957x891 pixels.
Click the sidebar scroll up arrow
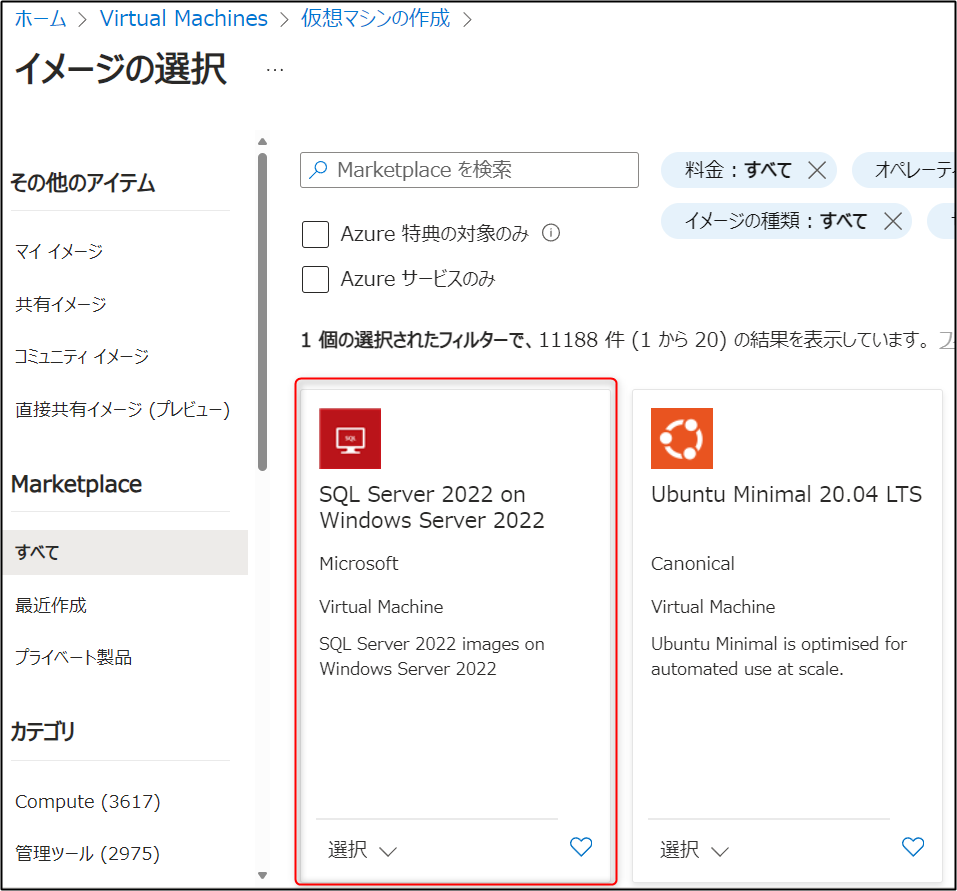click(262, 142)
